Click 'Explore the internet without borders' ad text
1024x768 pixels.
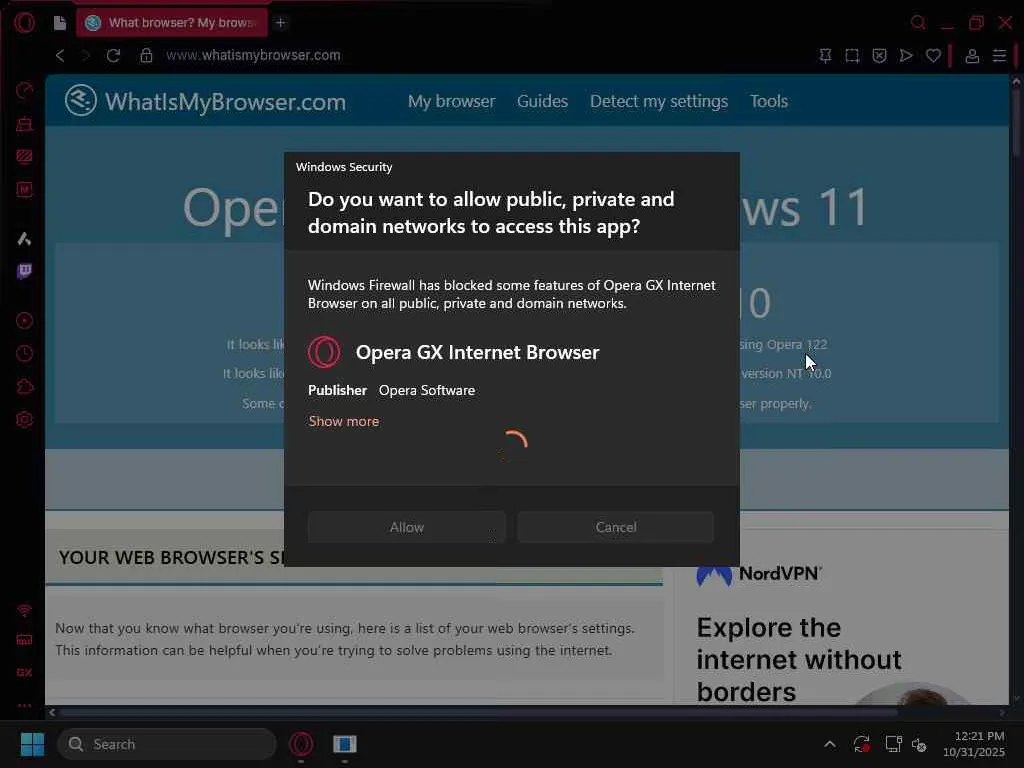click(799, 660)
